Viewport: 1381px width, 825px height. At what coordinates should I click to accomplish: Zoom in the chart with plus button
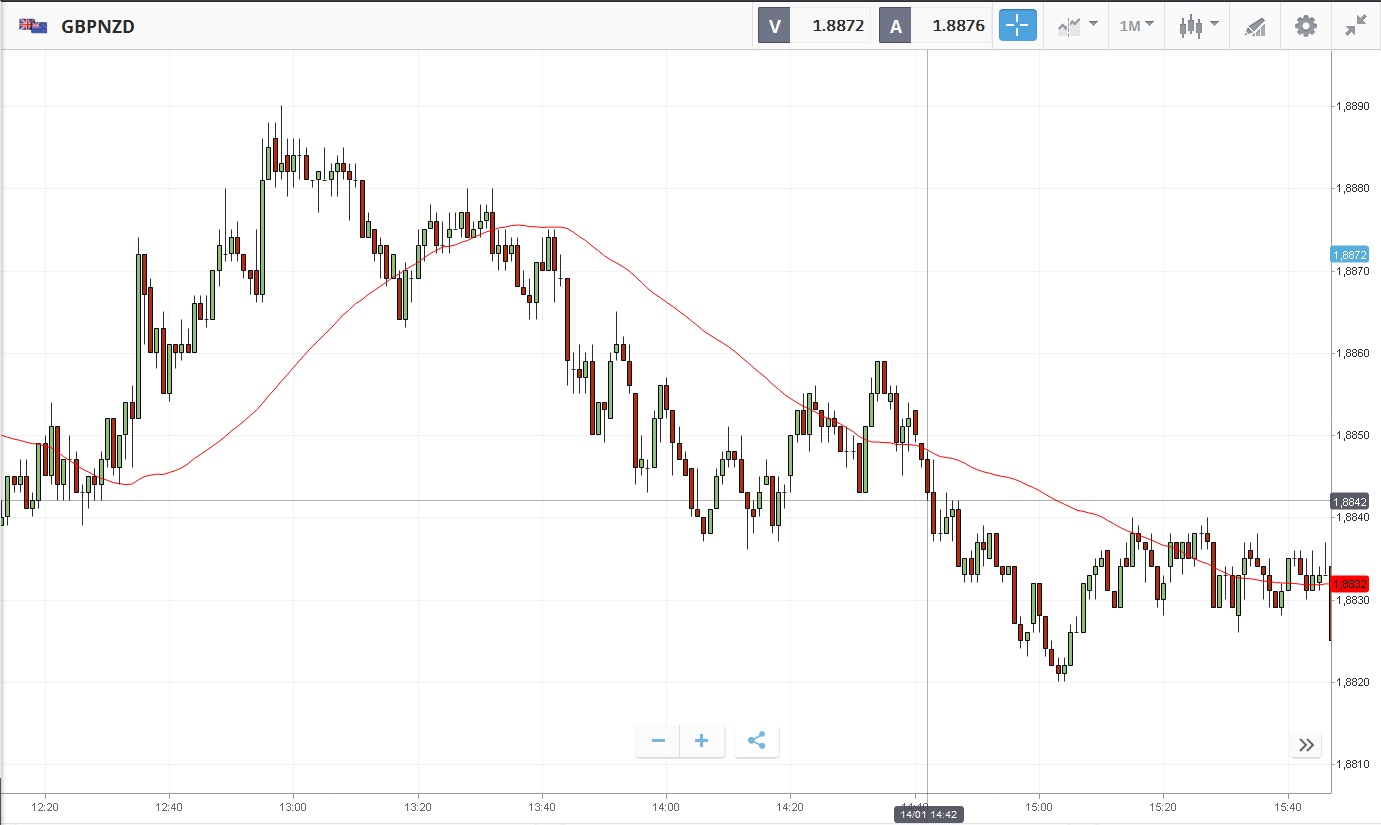point(702,741)
